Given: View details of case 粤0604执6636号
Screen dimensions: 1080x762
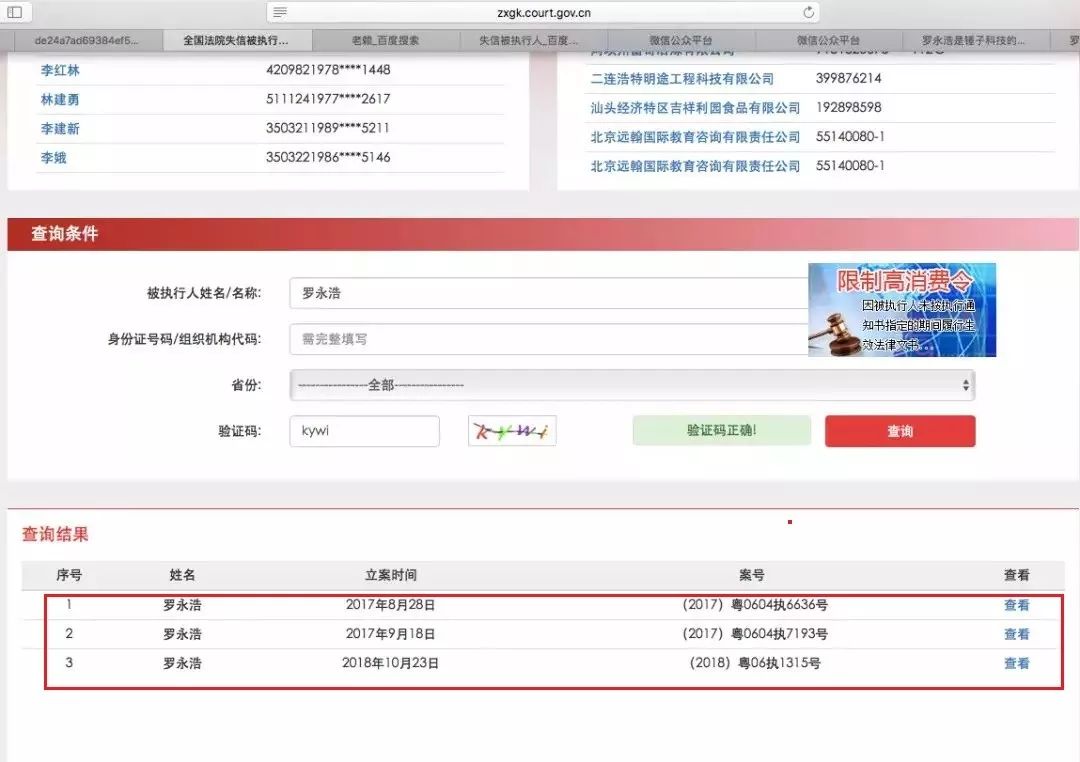Looking at the screenshot, I should 1016,605.
